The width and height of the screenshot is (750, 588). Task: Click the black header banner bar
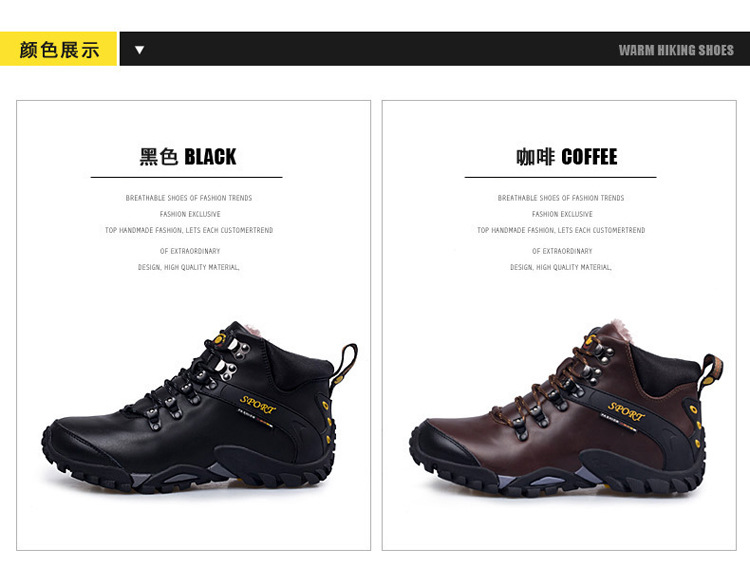434,49
